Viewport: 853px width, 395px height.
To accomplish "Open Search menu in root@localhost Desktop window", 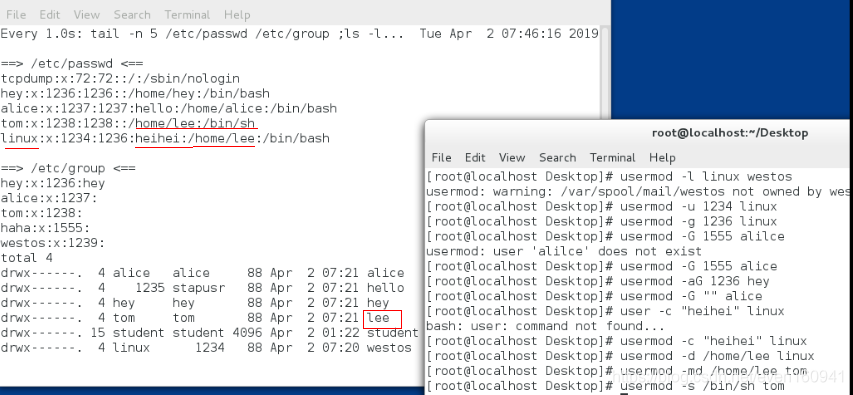I will [558, 157].
